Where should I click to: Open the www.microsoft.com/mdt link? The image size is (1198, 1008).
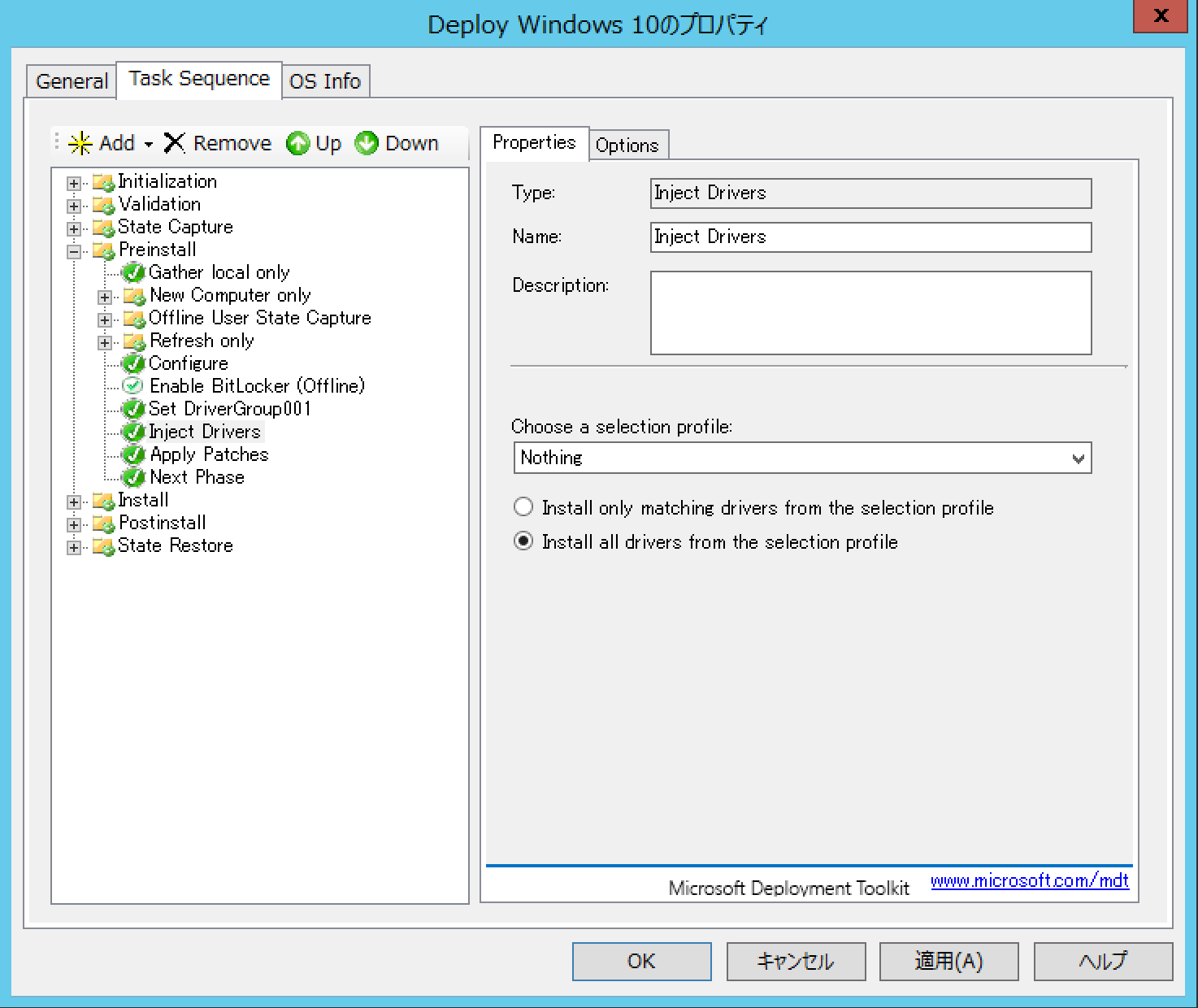pos(1030,880)
